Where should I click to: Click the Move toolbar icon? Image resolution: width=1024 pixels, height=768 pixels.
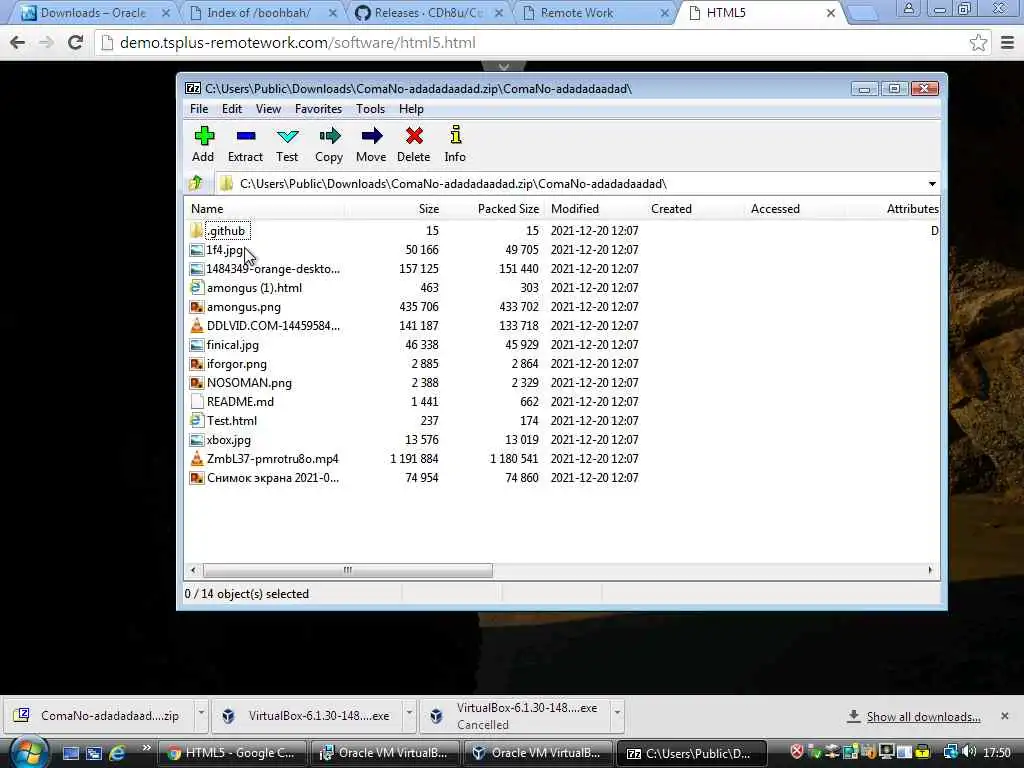[372, 136]
